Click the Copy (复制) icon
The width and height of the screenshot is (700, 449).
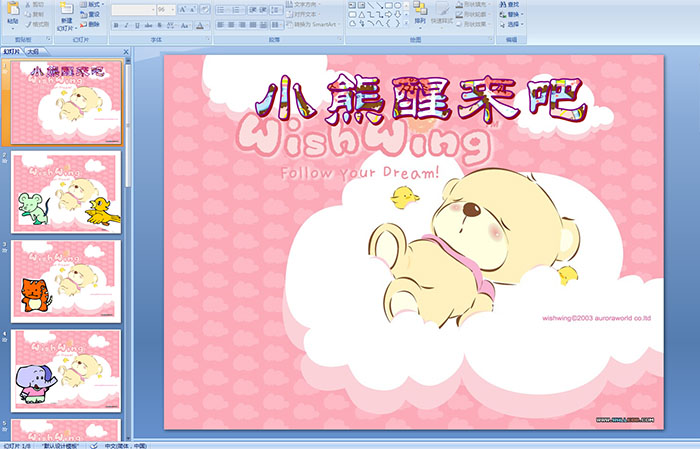coord(28,14)
